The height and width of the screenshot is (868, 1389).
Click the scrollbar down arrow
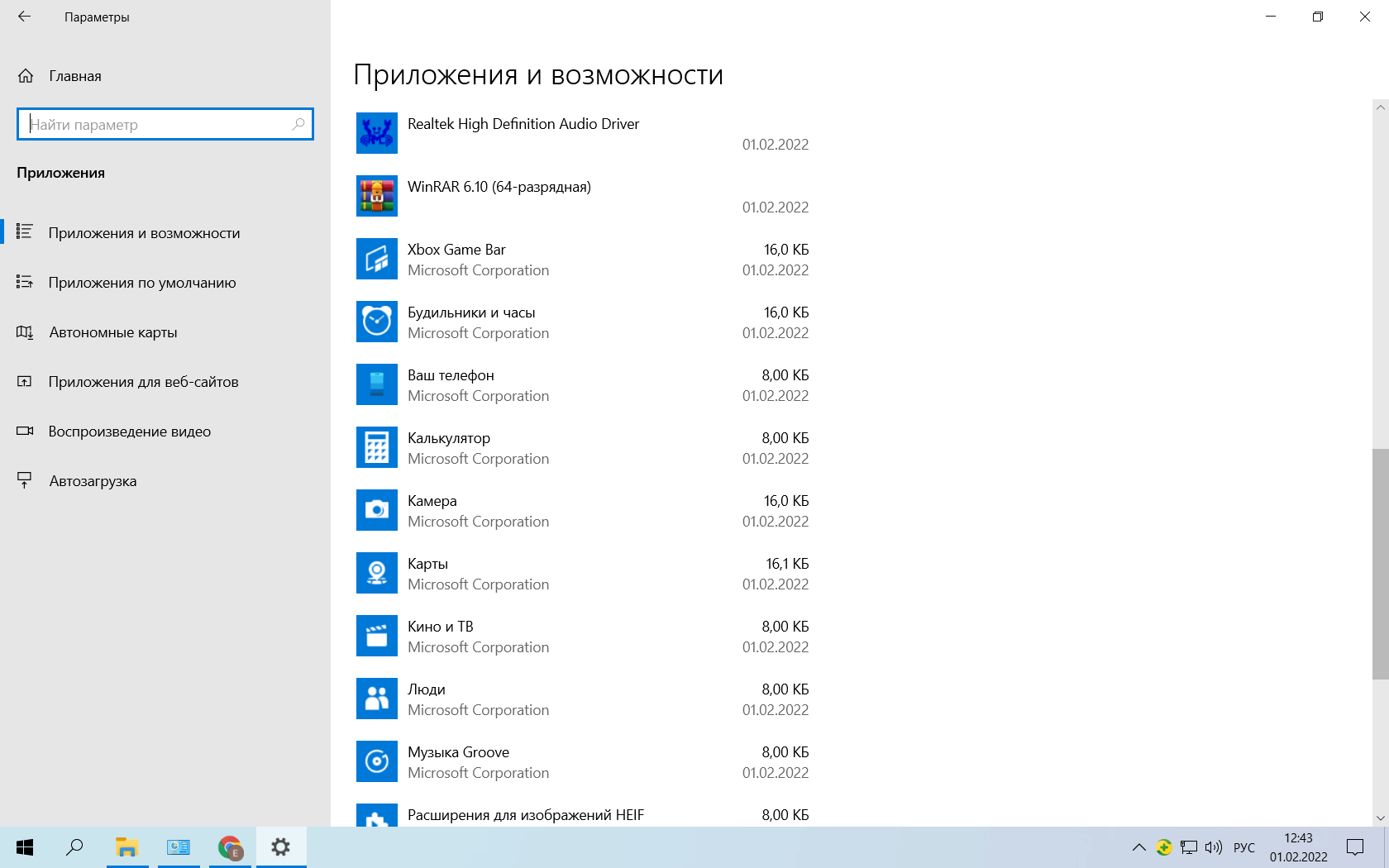click(1380, 818)
